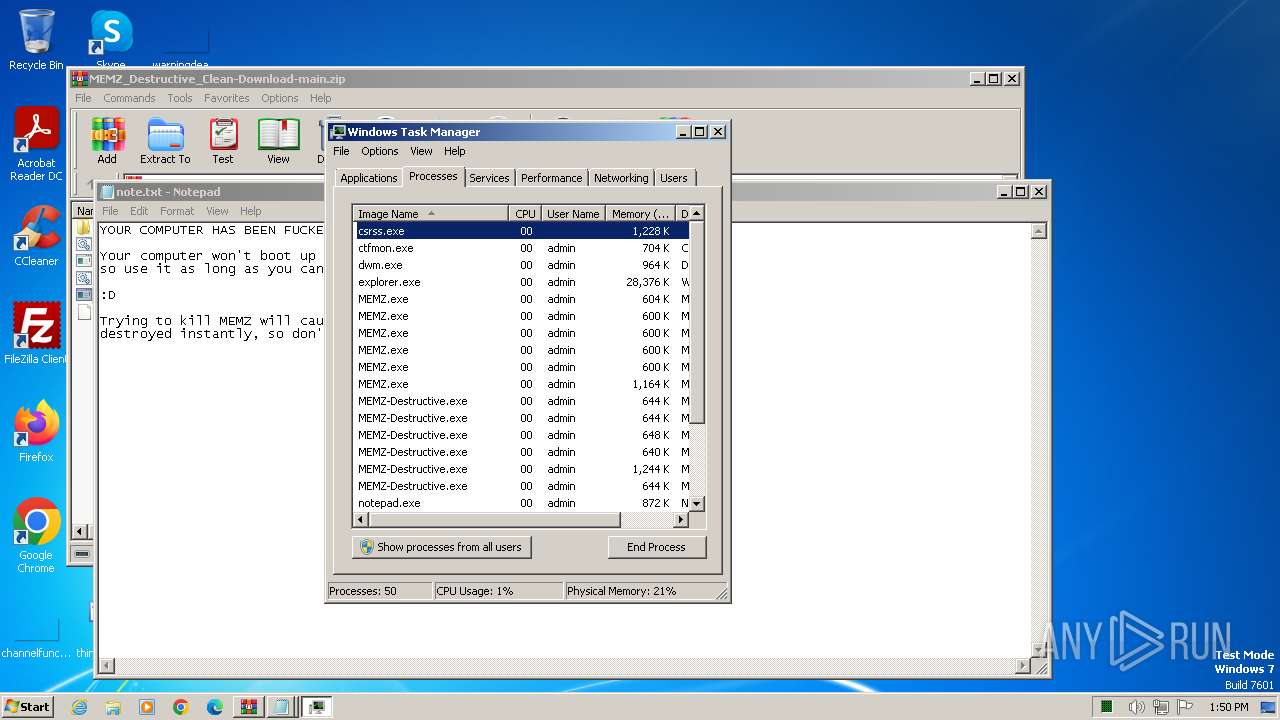The height and width of the screenshot is (720, 1280).
Task: Open the Action Center flag tray icon
Action: (x=1186, y=707)
